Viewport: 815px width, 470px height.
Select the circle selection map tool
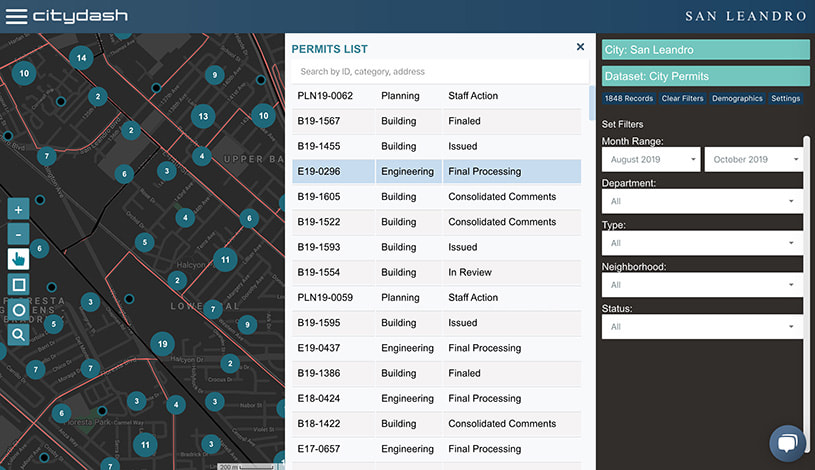[18, 310]
